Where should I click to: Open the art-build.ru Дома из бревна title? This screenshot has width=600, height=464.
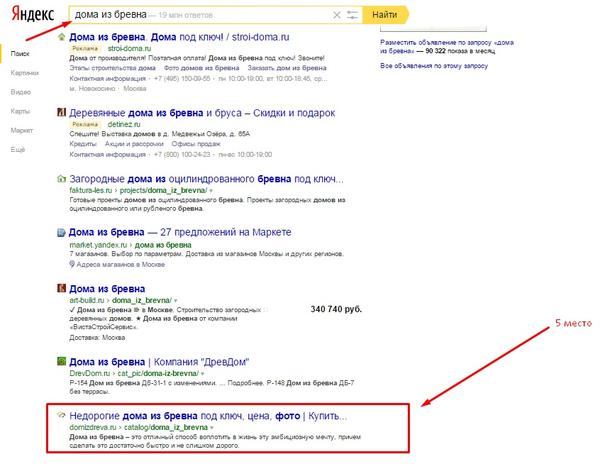[107, 289]
